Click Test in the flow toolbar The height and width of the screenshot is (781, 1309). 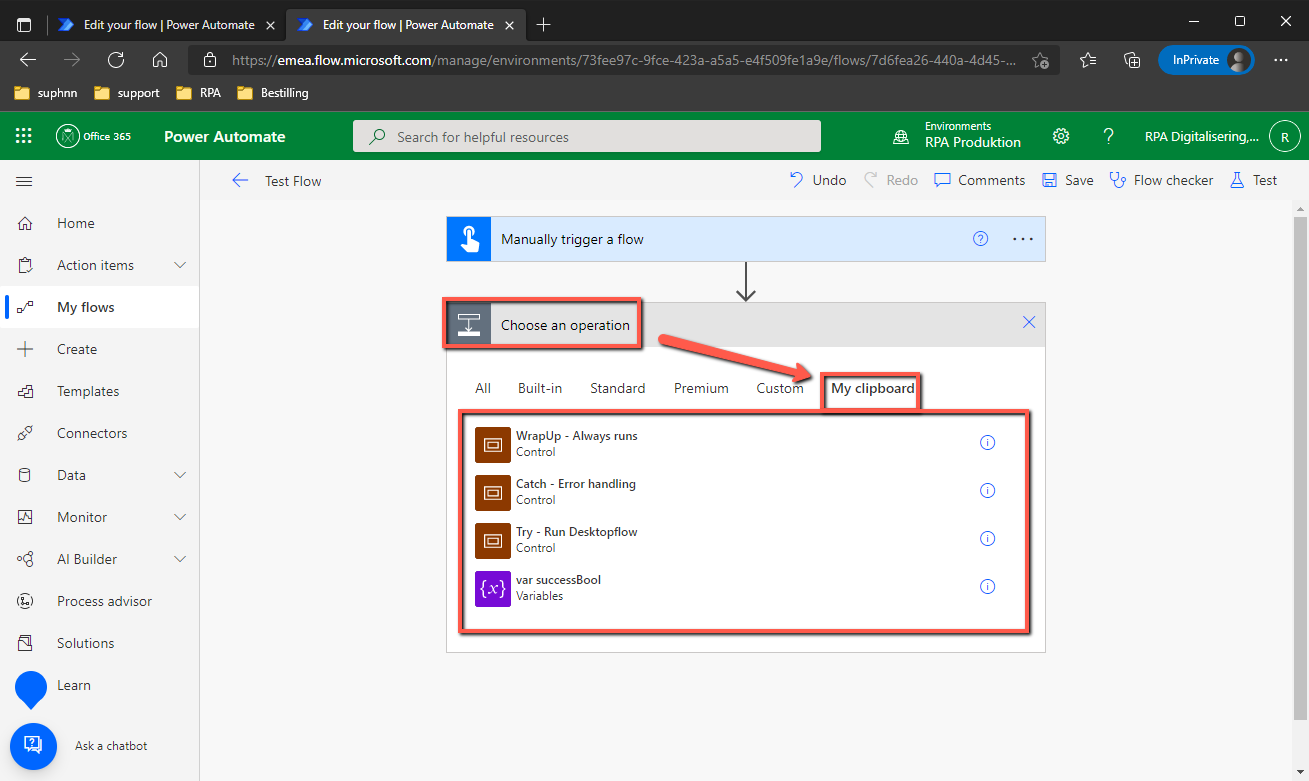click(x=1253, y=180)
